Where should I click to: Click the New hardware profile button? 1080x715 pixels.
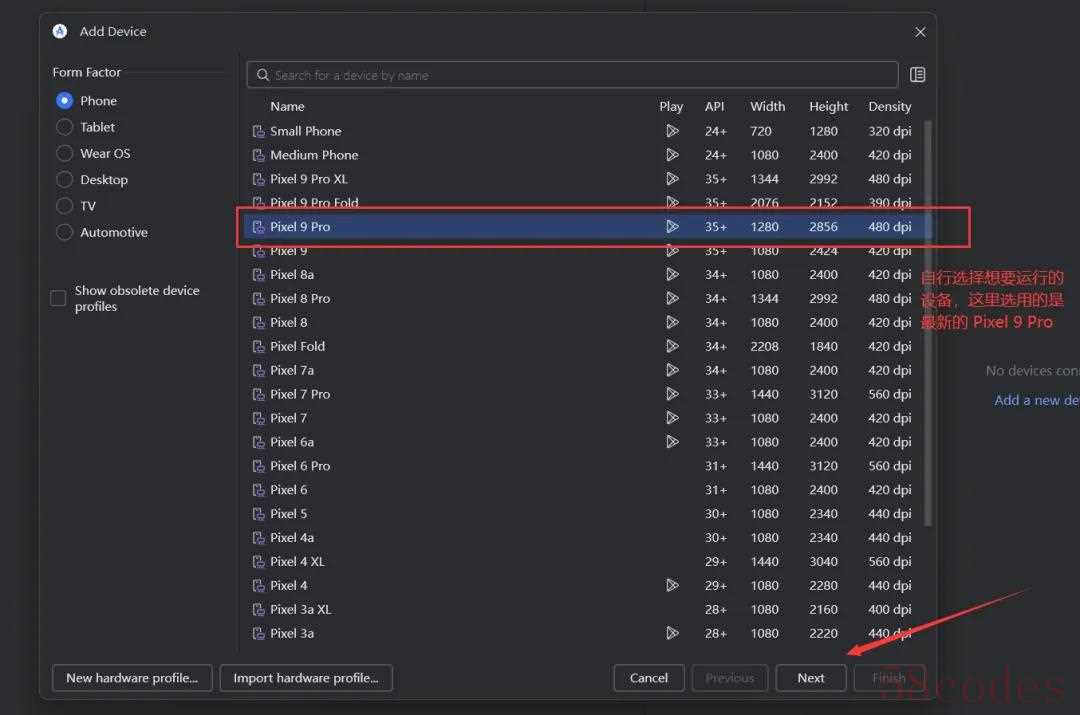point(132,678)
